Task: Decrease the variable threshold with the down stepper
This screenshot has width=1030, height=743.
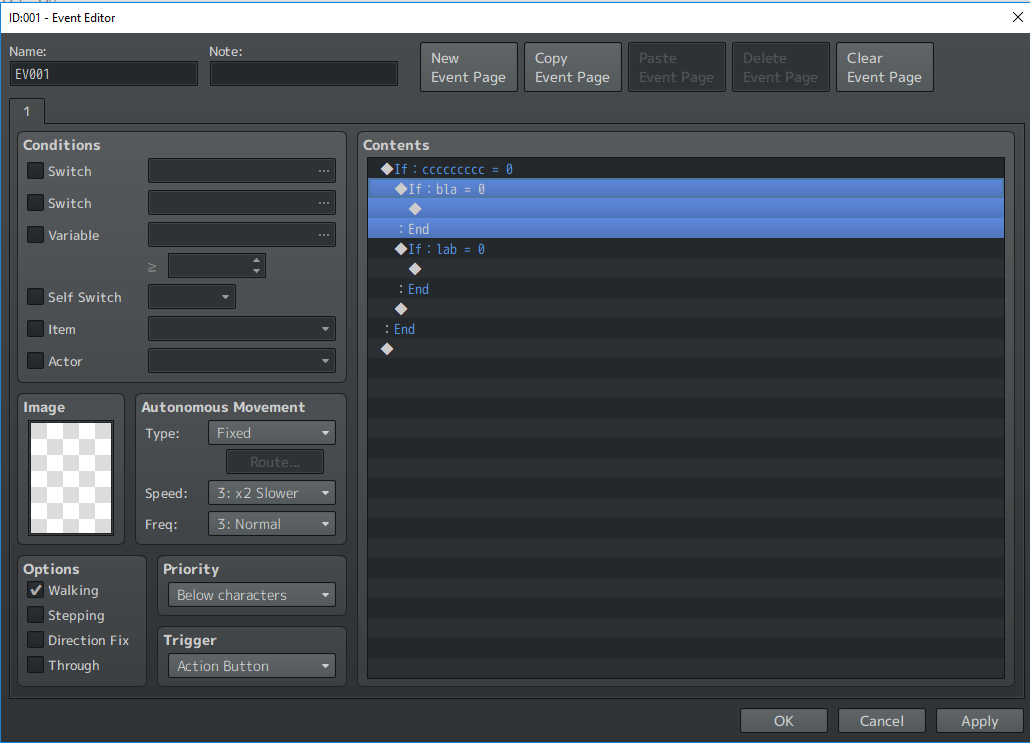Action: 256,271
